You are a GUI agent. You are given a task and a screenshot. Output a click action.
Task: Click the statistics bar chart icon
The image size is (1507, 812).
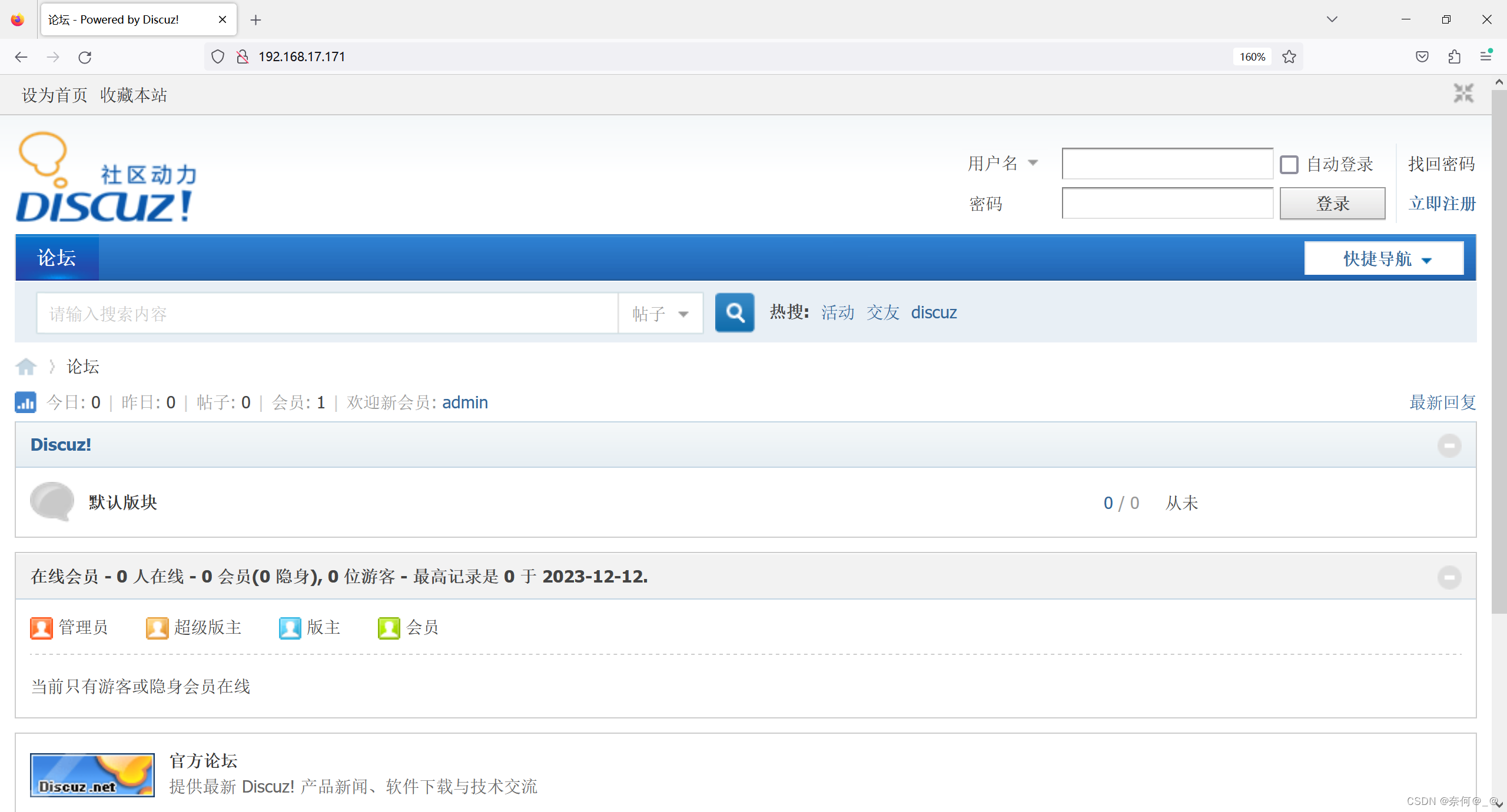pyautogui.click(x=25, y=402)
